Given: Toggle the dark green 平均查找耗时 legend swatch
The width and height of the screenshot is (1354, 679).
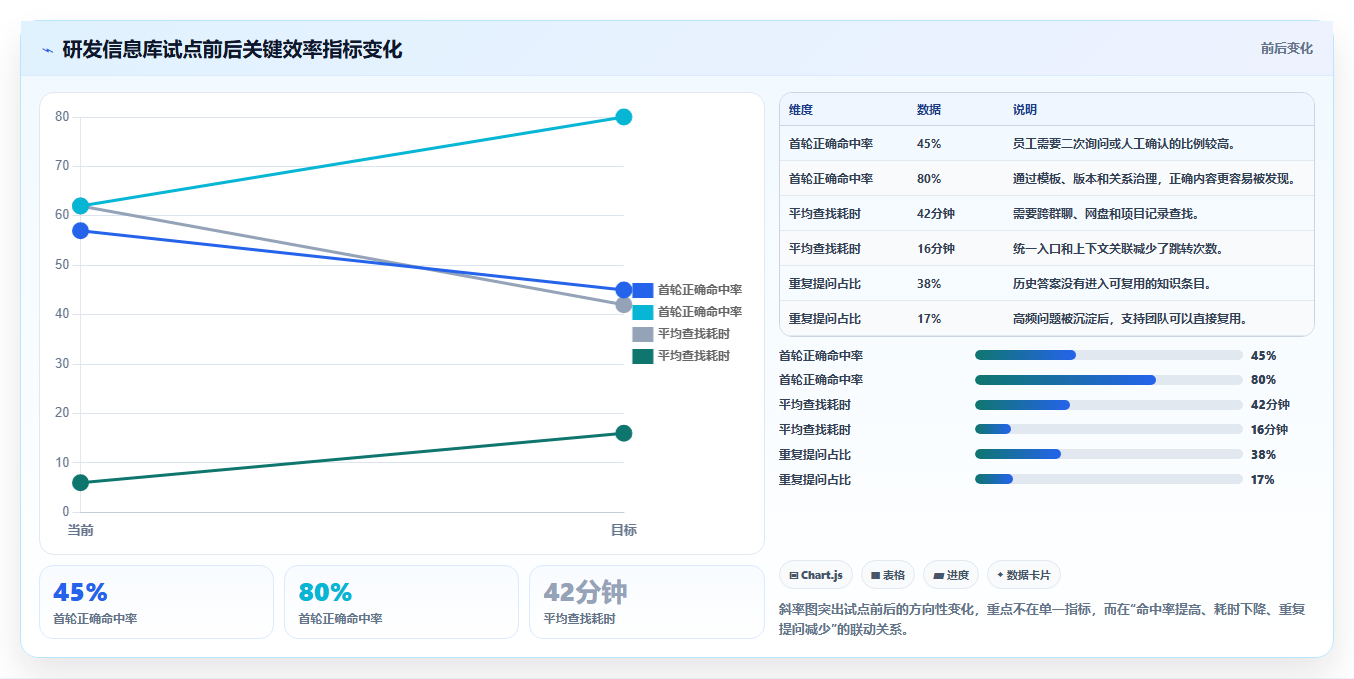Looking at the screenshot, I should pyautogui.click(x=643, y=356).
